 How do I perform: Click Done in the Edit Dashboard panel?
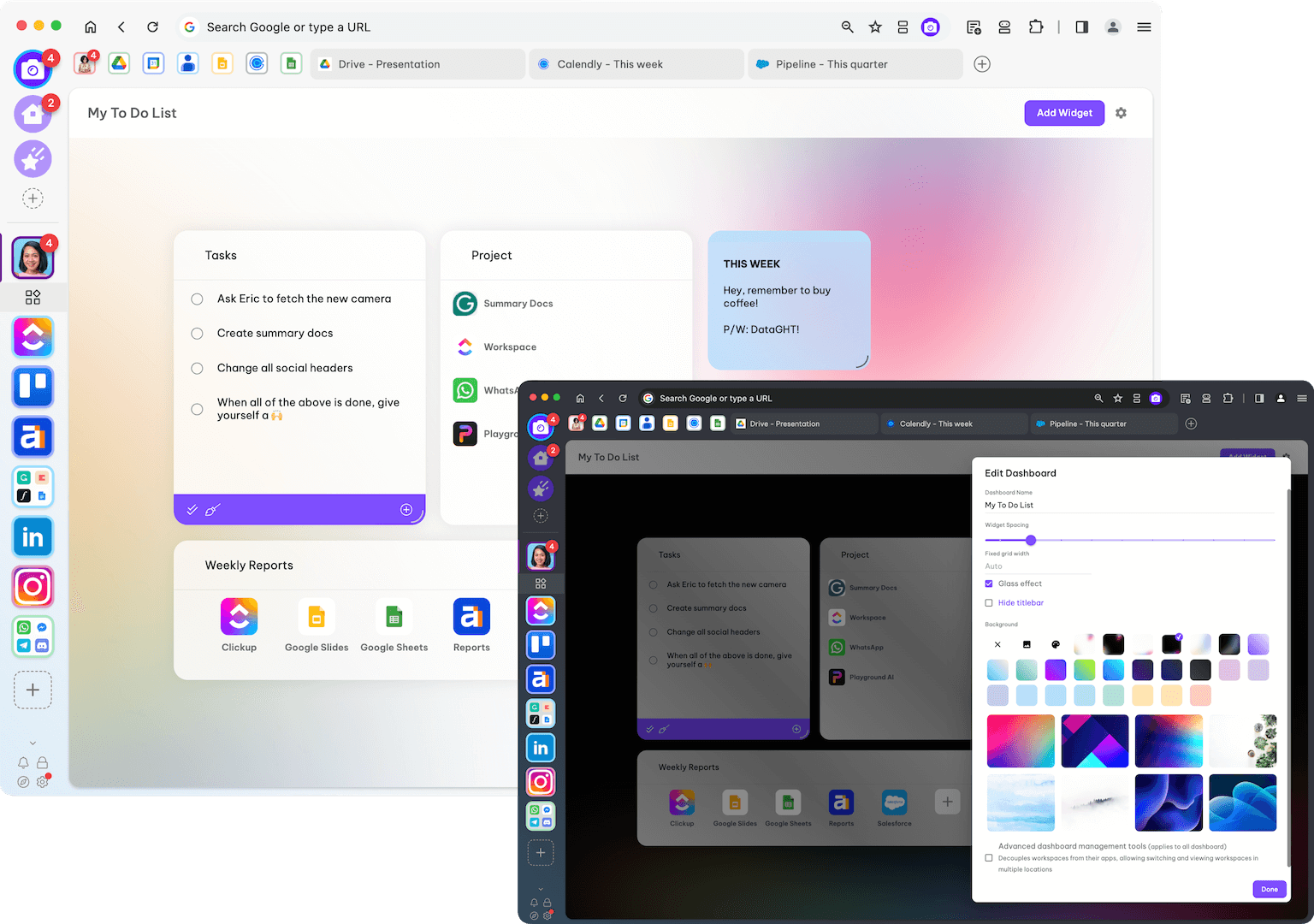[x=1269, y=889]
